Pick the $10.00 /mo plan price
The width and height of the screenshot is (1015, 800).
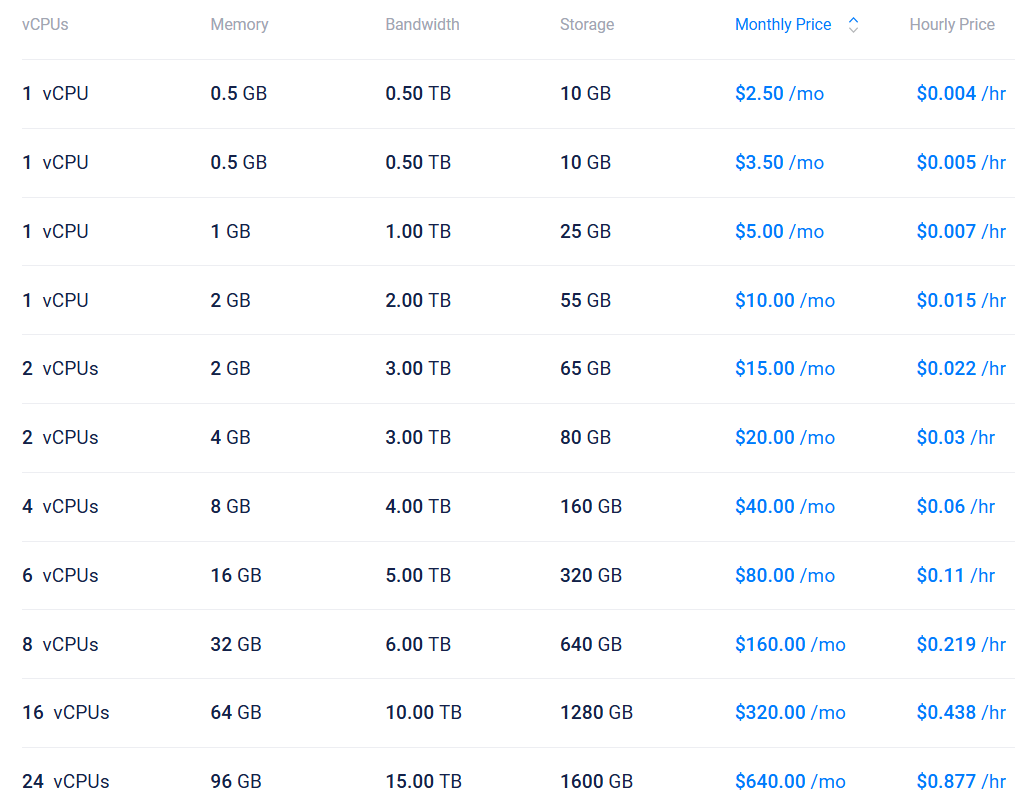(x=784, y=301)
